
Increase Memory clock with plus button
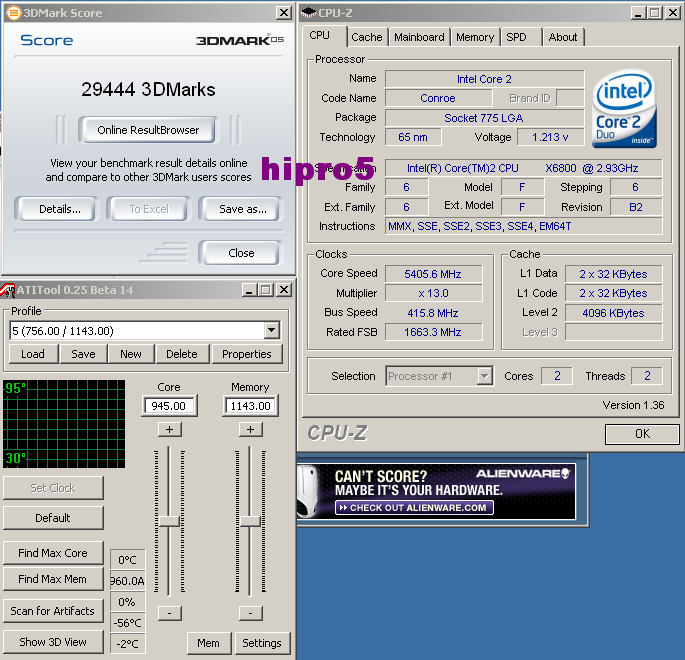click(250, 429)
